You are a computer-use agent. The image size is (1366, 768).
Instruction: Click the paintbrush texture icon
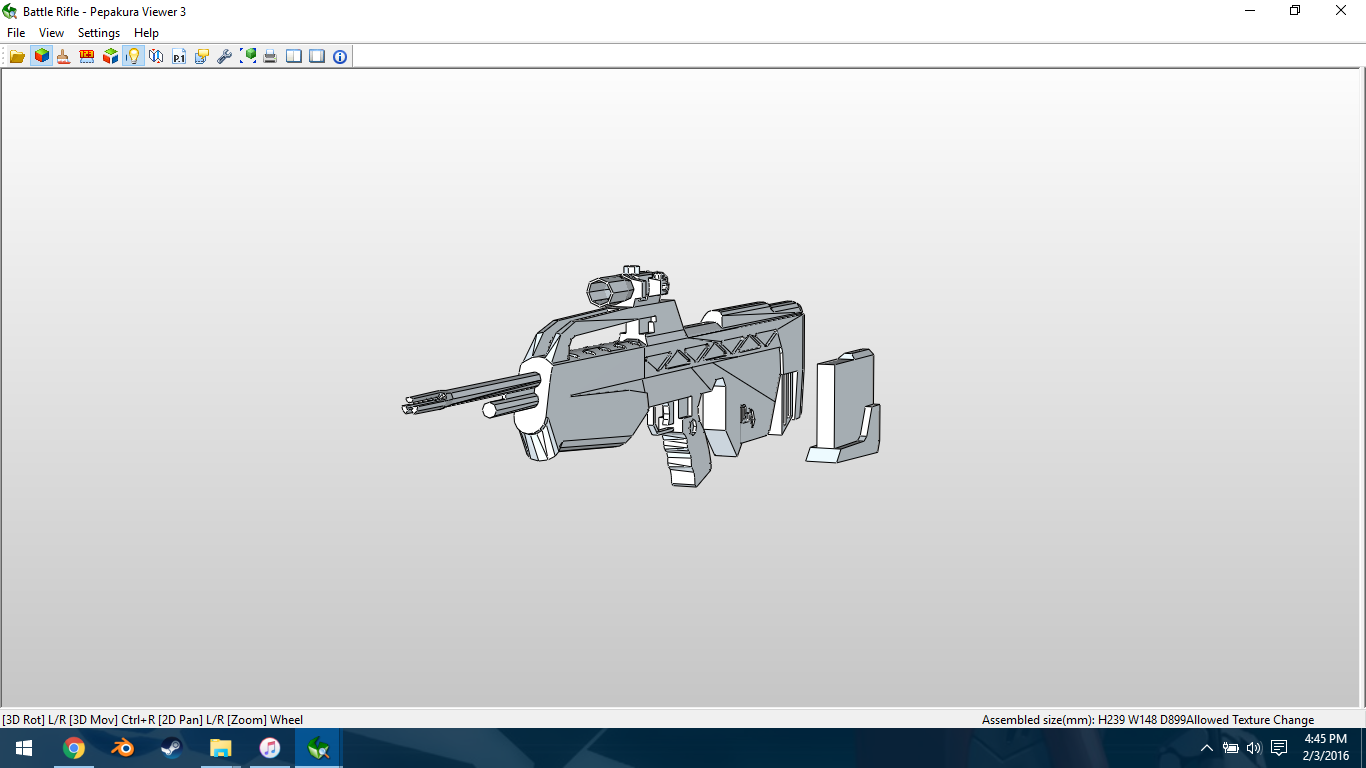click(x=63, y=56)
